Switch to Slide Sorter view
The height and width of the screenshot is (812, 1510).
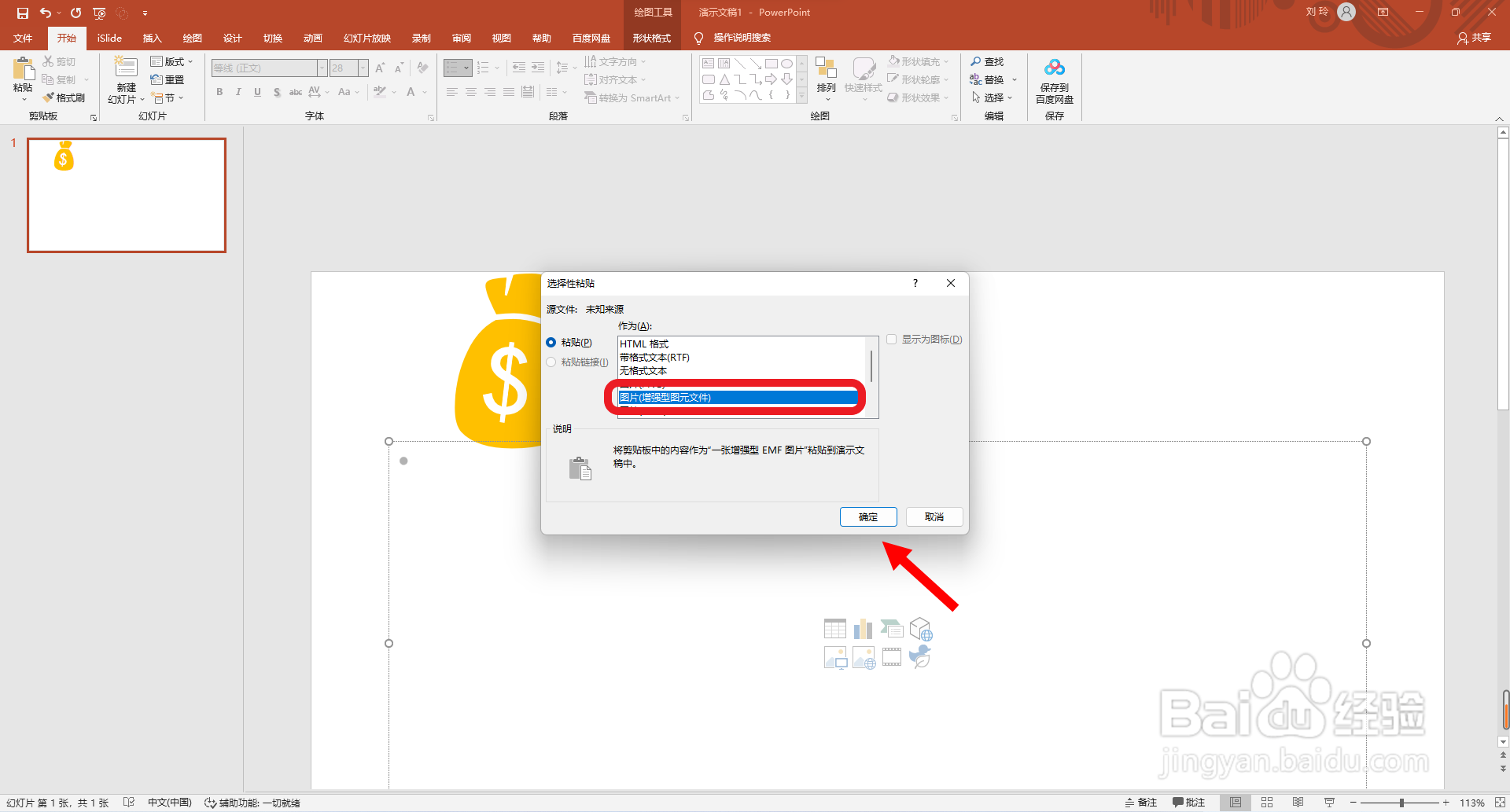[1267, 803]
